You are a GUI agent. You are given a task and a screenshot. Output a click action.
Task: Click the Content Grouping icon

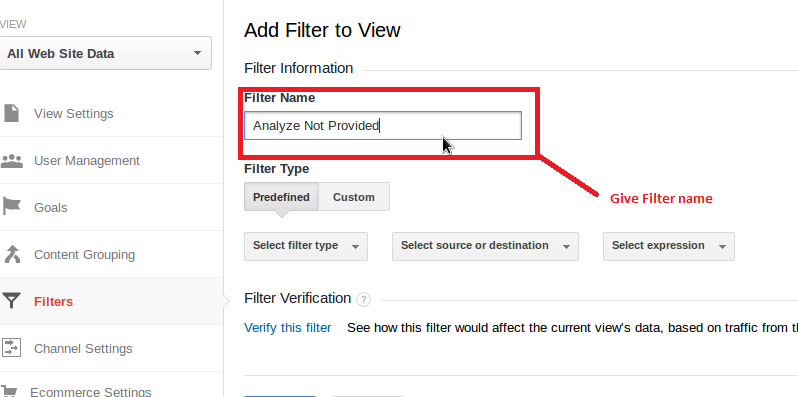(11, 254)
